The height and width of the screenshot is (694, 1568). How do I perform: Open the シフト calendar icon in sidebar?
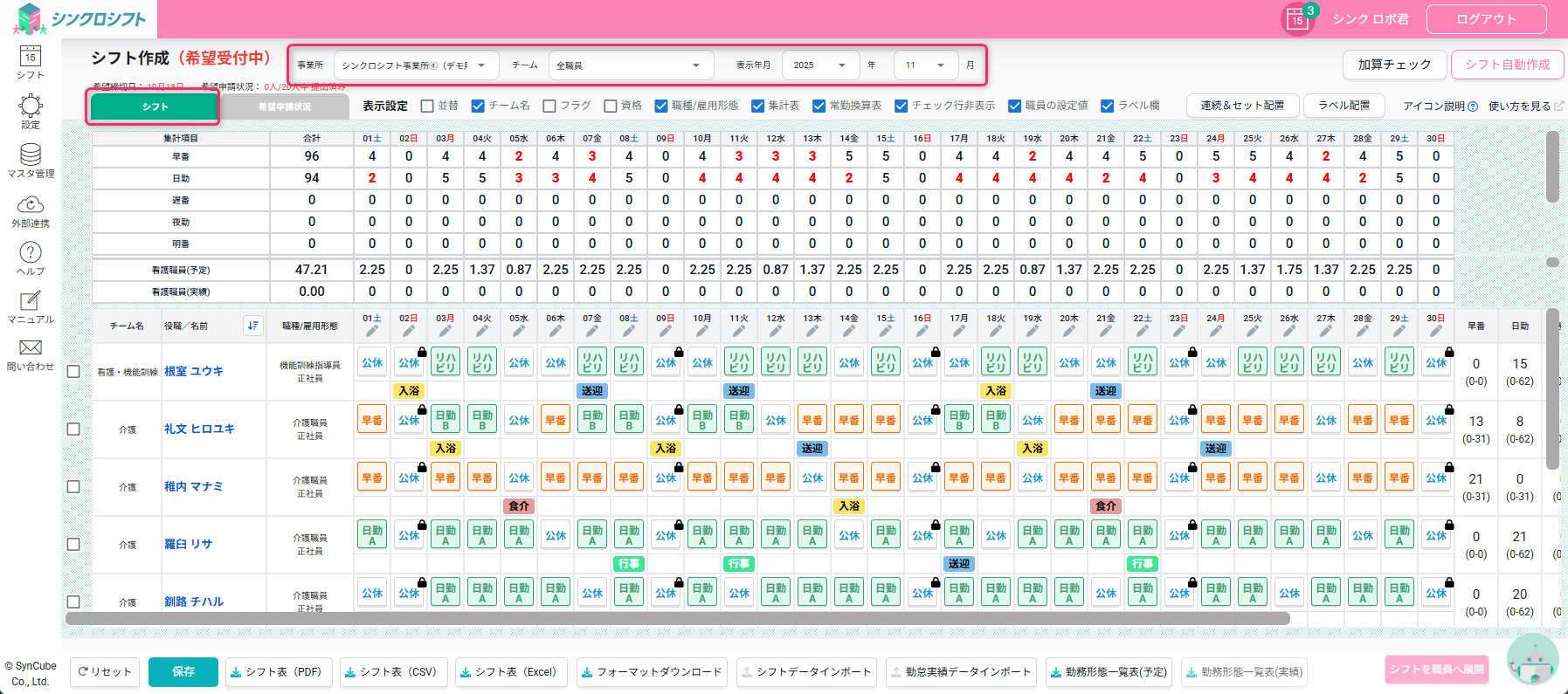click(30, 58)
